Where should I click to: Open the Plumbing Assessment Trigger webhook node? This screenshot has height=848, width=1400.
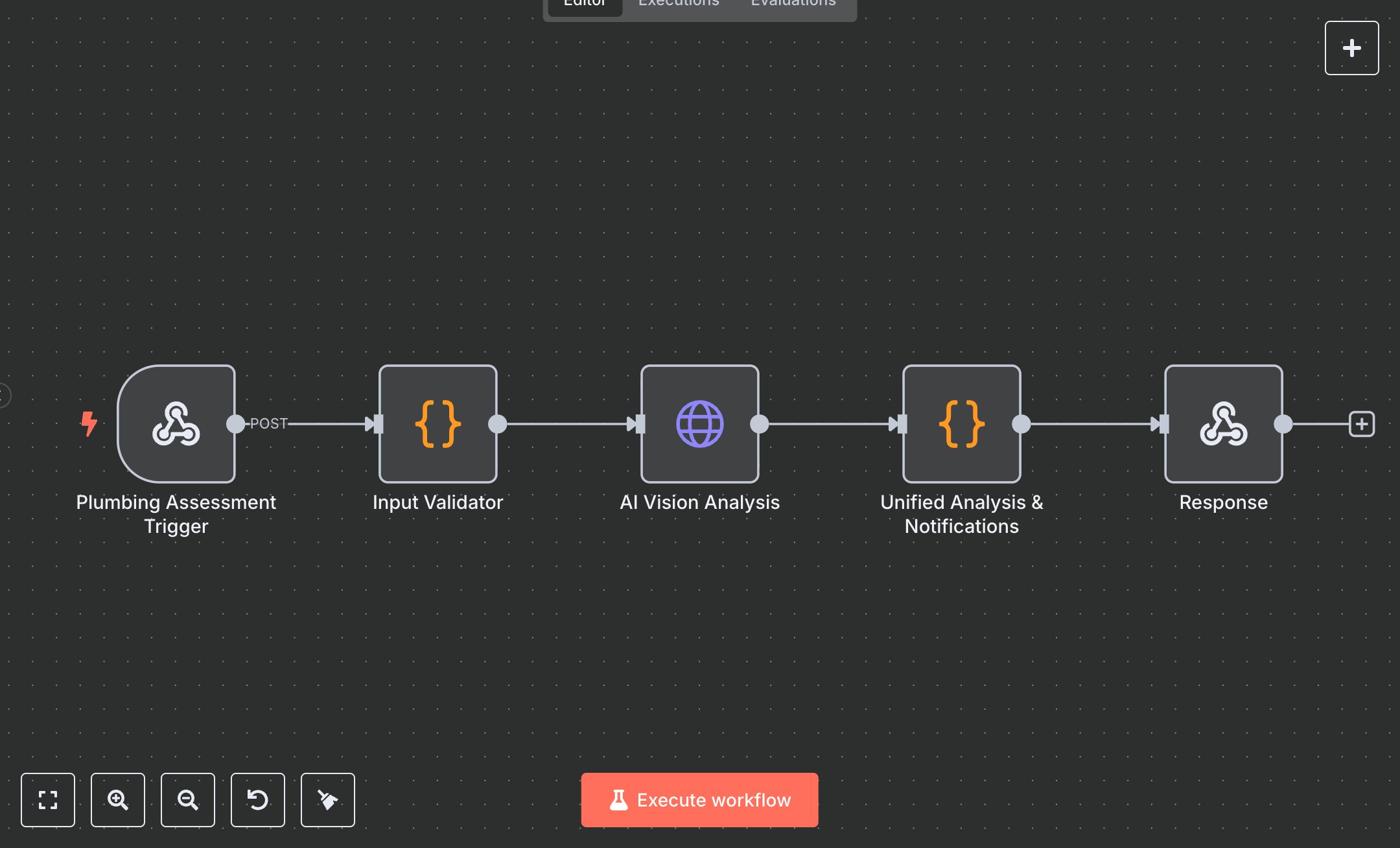click(x=176, y=424)
